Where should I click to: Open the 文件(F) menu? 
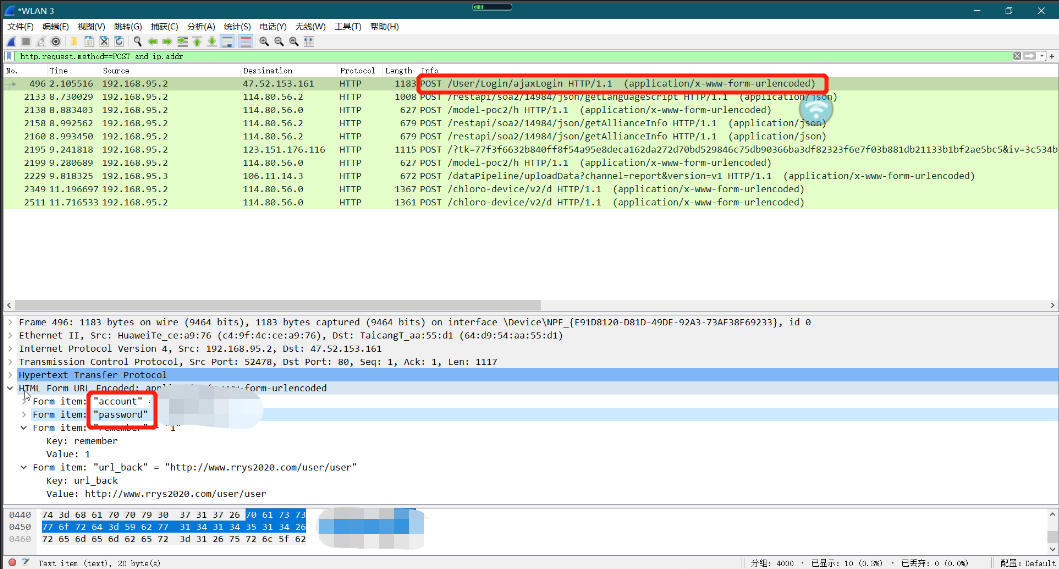click(20, 26)
